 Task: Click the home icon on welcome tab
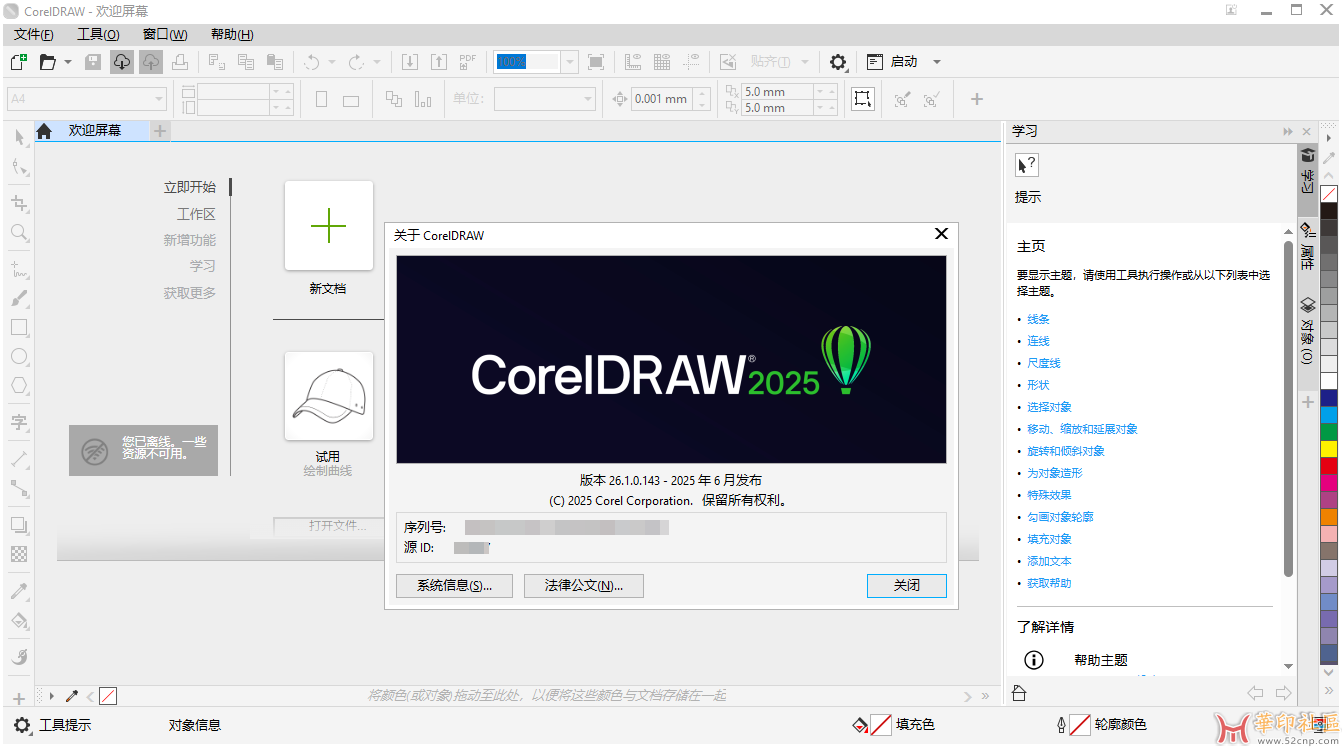[x=44, y=131]
